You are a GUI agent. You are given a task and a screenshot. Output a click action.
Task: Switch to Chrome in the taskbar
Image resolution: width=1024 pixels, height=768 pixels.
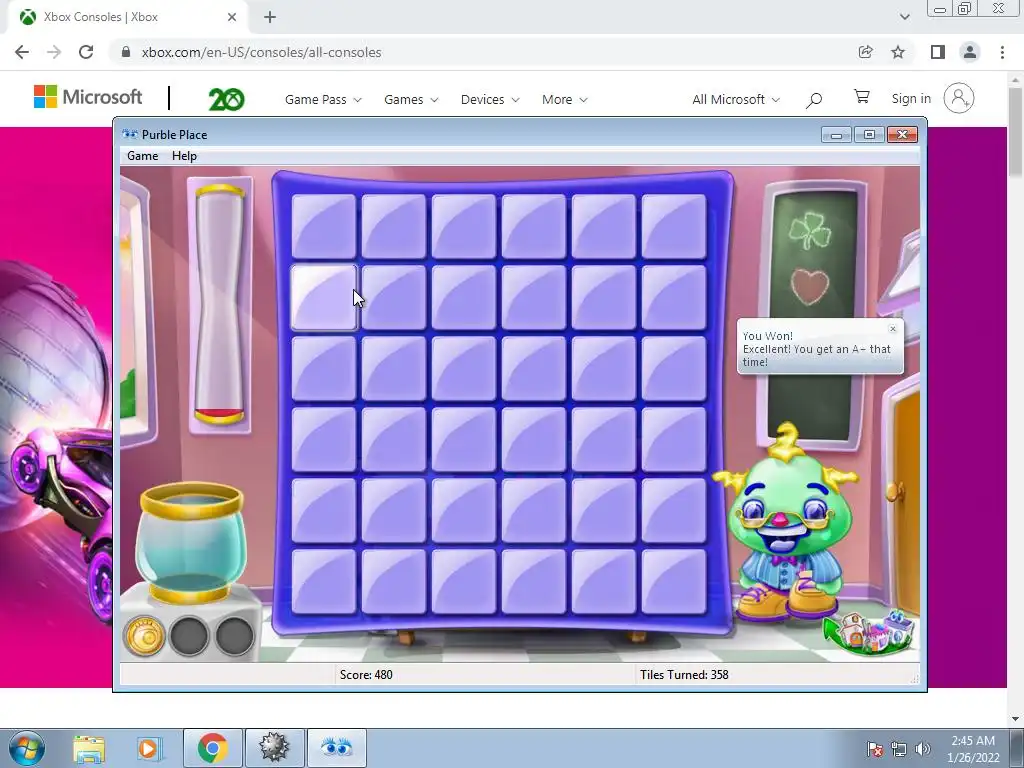212,748
